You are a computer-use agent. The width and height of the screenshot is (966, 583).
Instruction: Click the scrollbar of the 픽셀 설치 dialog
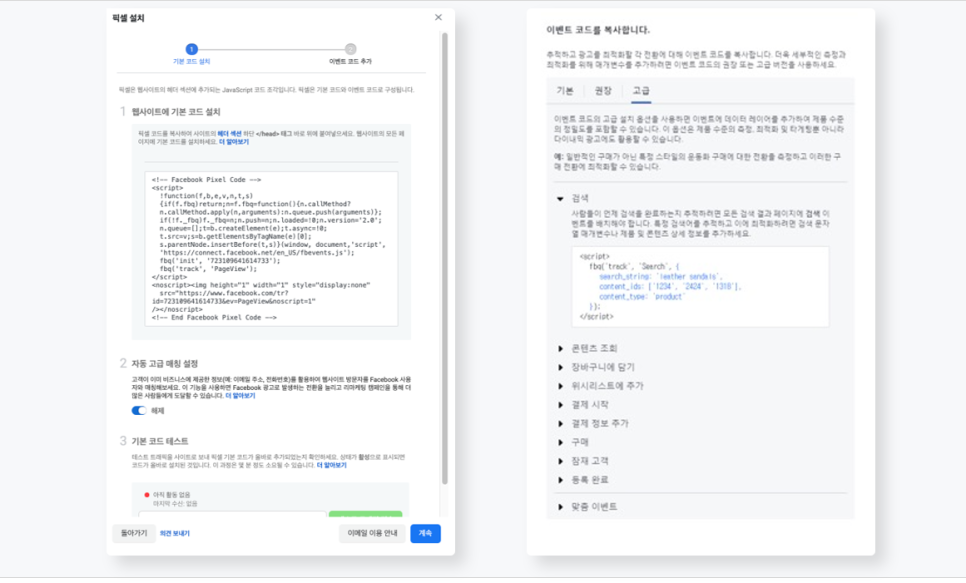click(445, 259)
